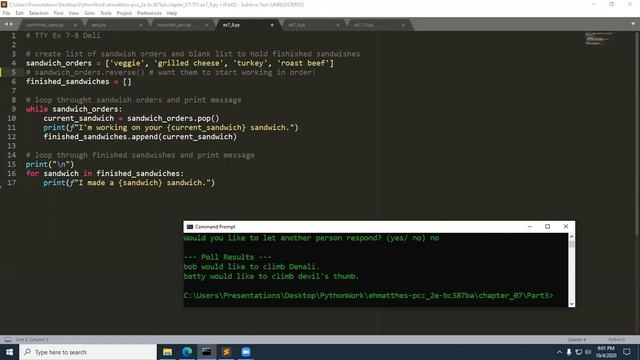The width and height of the screenshot is (640, 360).
Task: Open the Windows Start menu
Action: click(x=9, y=352)
